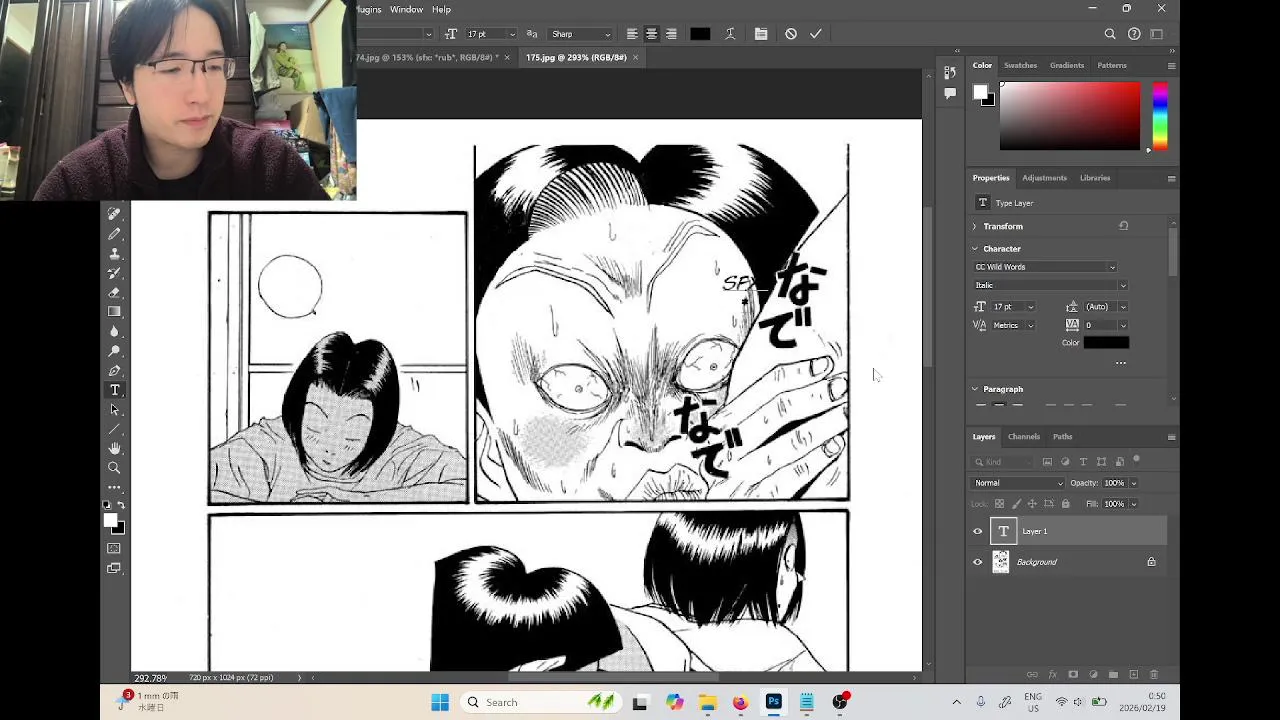1280x720 pixels.
Task: Select the Clone Stamp tool
Action: point(114,253)
